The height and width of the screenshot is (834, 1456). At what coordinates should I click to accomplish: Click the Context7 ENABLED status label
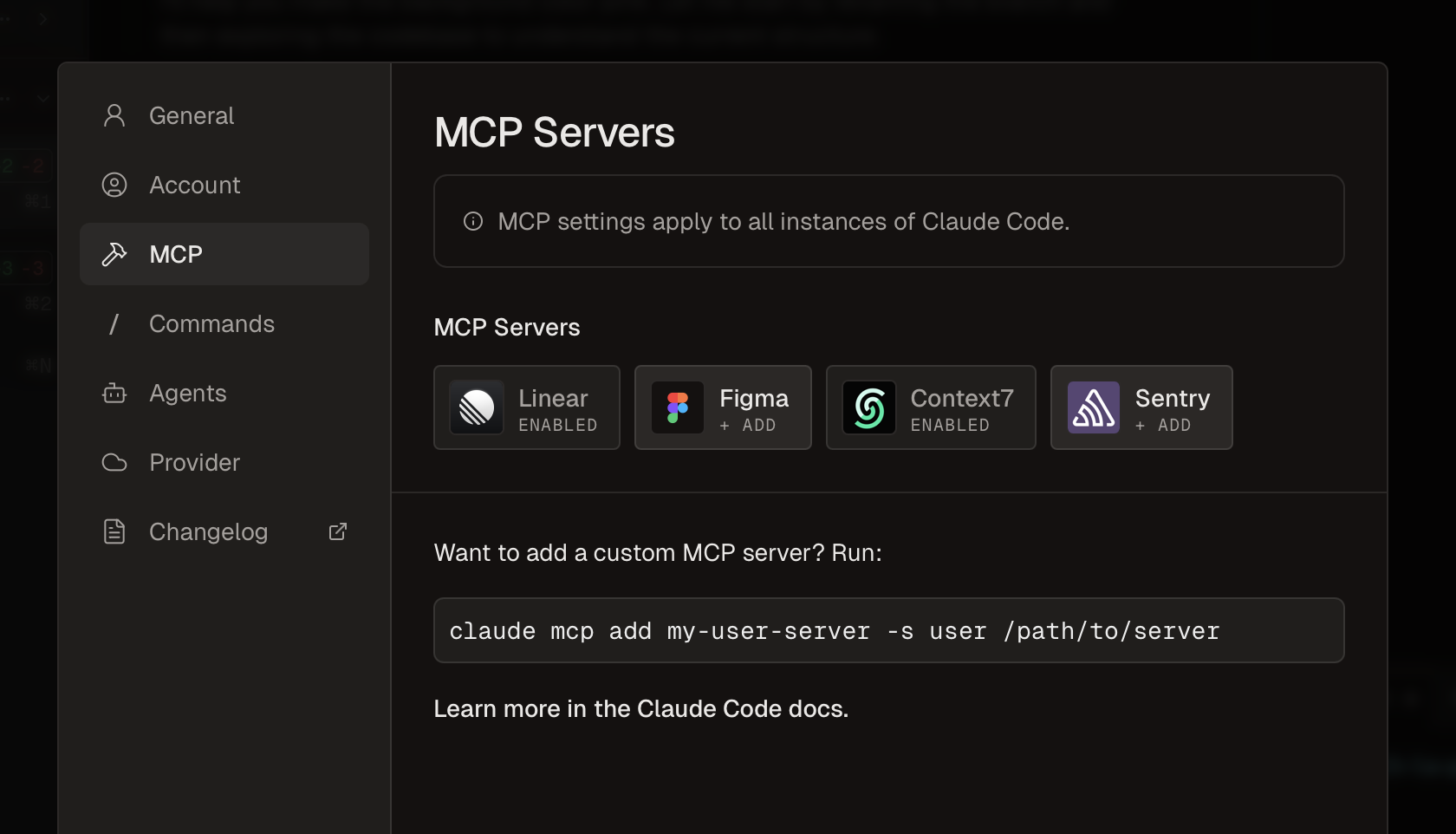coord(950,426)
